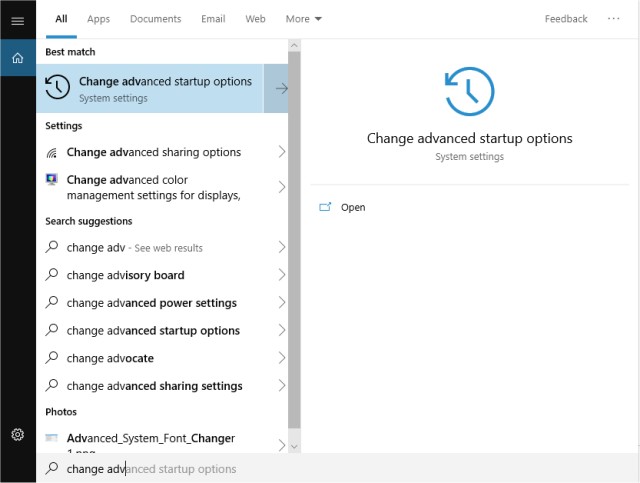The image size is (640, 483).
Task: Expand chevron for 'change adv' web results
Action: coord(282,247)
